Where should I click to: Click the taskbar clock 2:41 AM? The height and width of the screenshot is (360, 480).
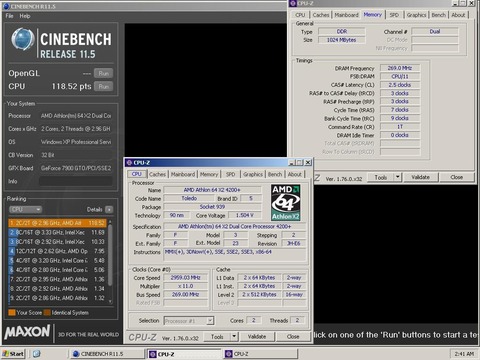pyautogui.click(x=464, y=354)
